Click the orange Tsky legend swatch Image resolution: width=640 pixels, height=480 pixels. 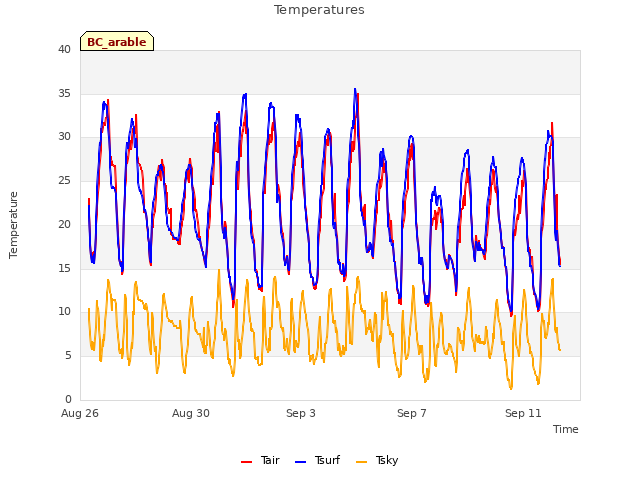(361, 462)
